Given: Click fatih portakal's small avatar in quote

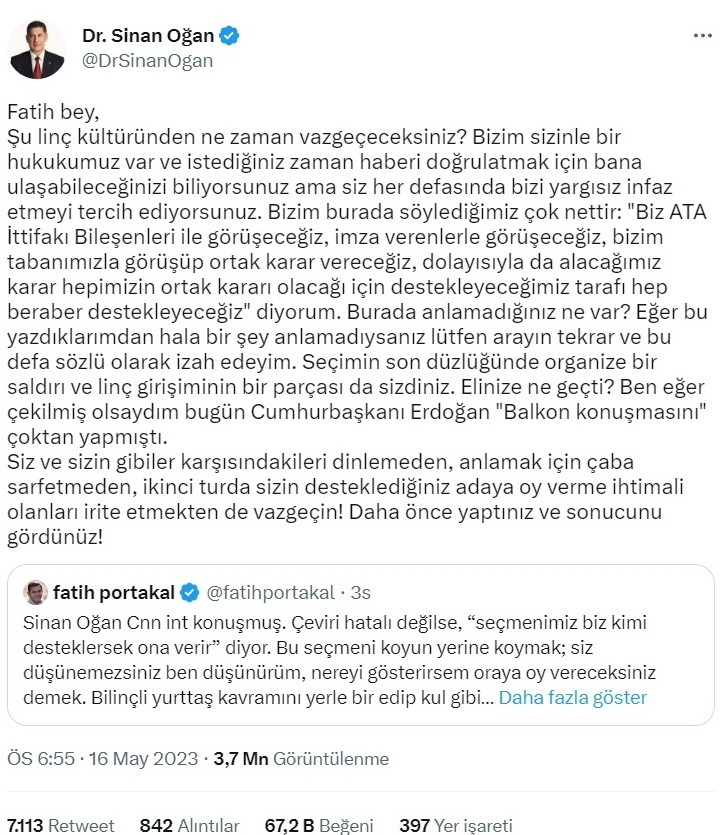Looking at the screenshot, I should pos(35,592).
